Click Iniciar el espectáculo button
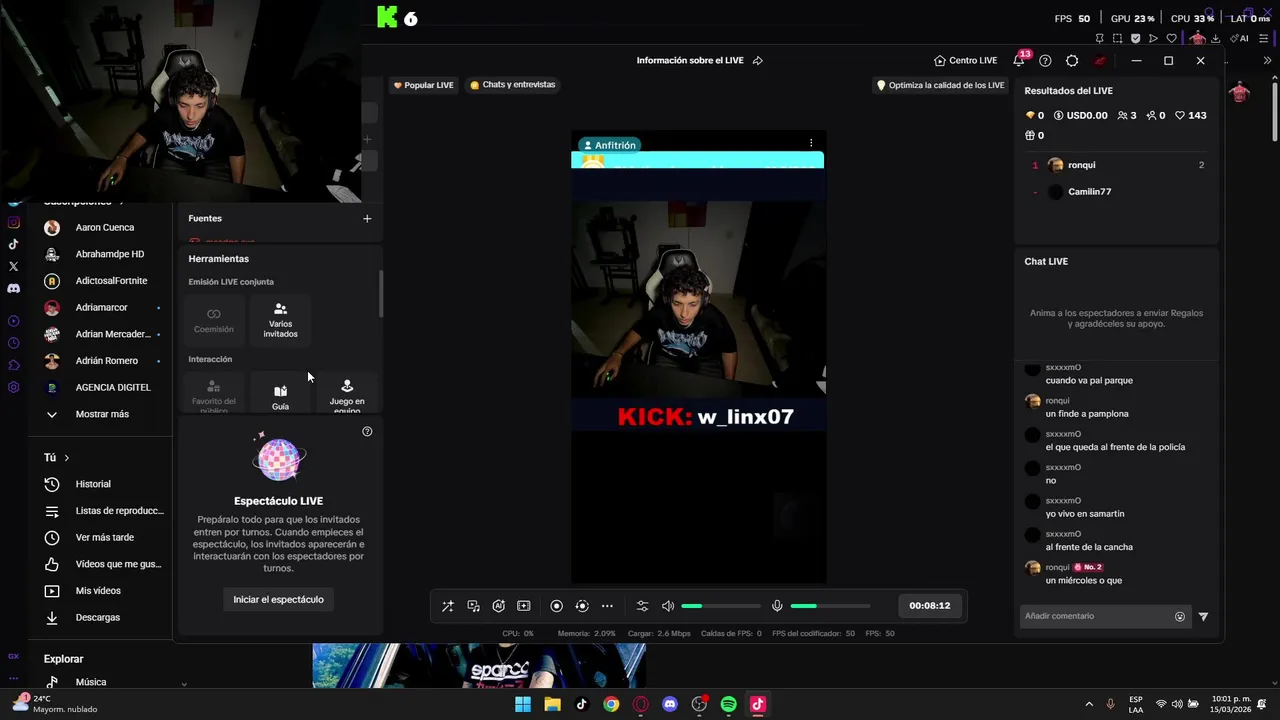 click(x=278, y=599)
